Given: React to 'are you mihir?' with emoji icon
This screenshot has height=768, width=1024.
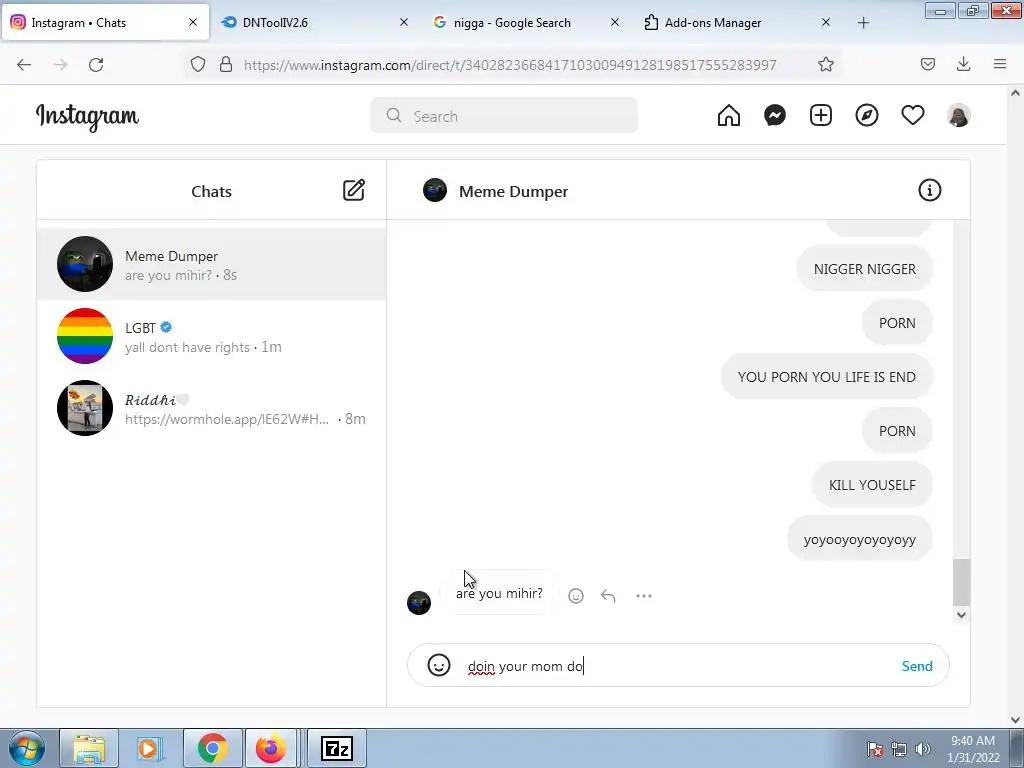Looking at the screenshot, I should [x=576, y=596].
